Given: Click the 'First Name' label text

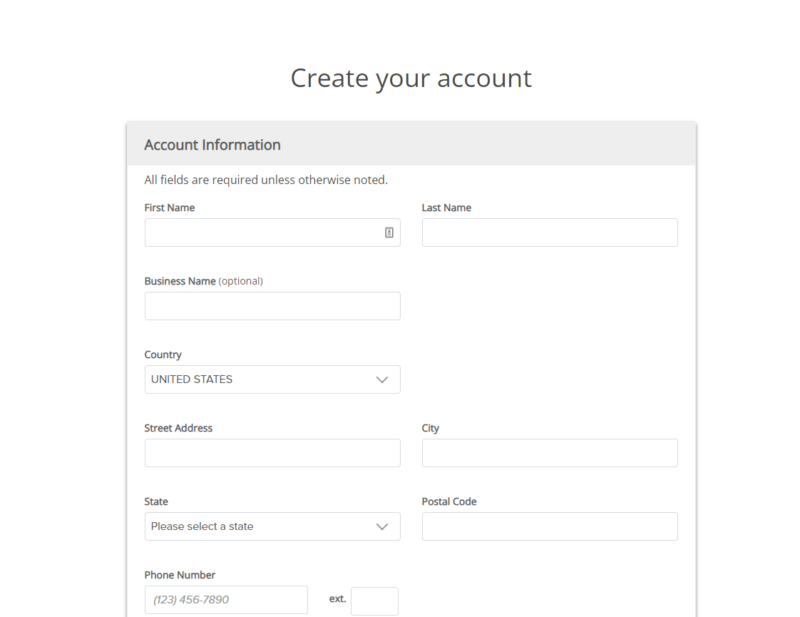Looking at the screenshot, I should pos(170,208).
